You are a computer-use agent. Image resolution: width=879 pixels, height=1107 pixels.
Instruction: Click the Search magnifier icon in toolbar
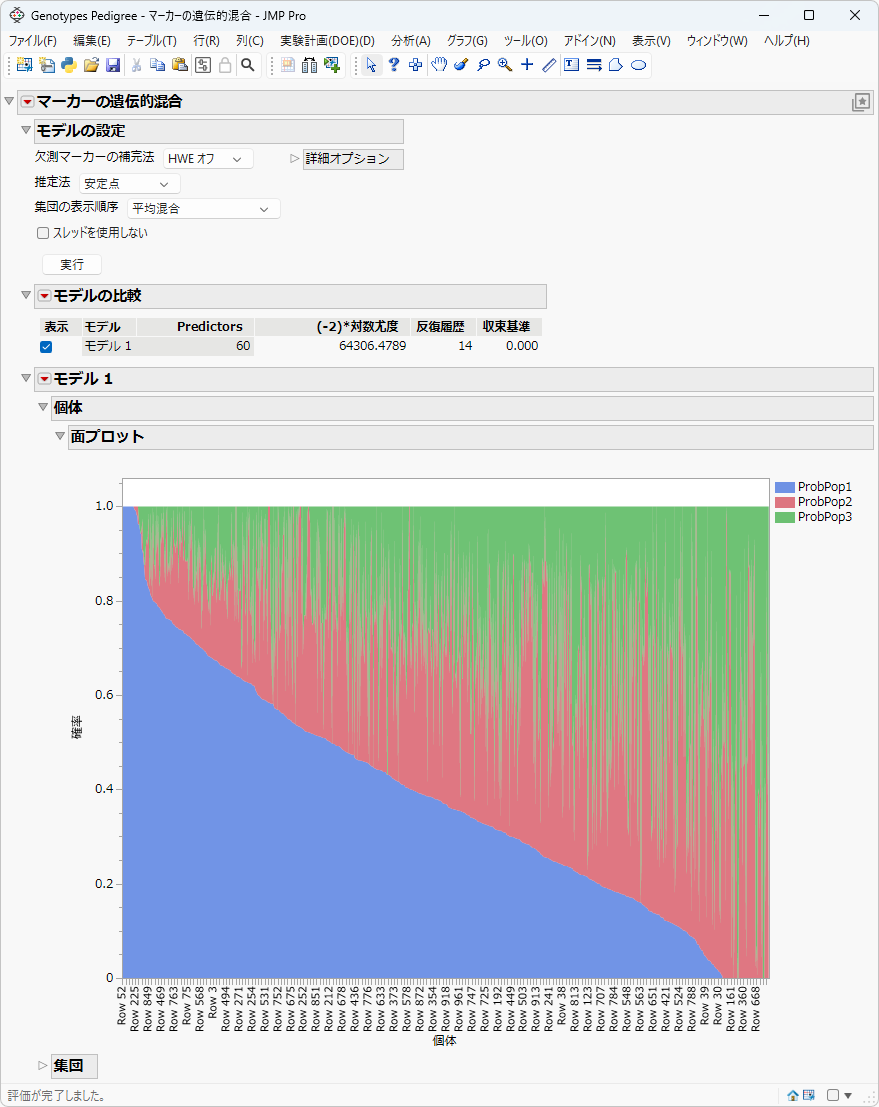248,65
